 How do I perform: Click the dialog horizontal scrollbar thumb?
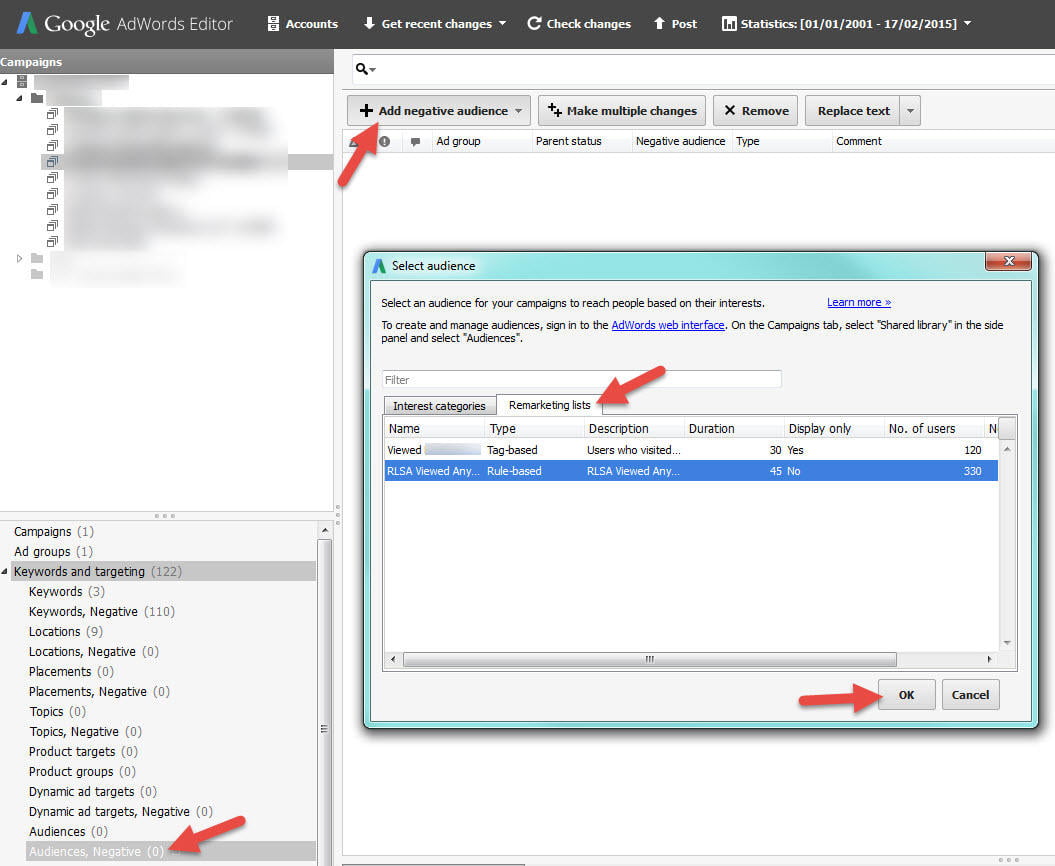(x=649, y=659)
